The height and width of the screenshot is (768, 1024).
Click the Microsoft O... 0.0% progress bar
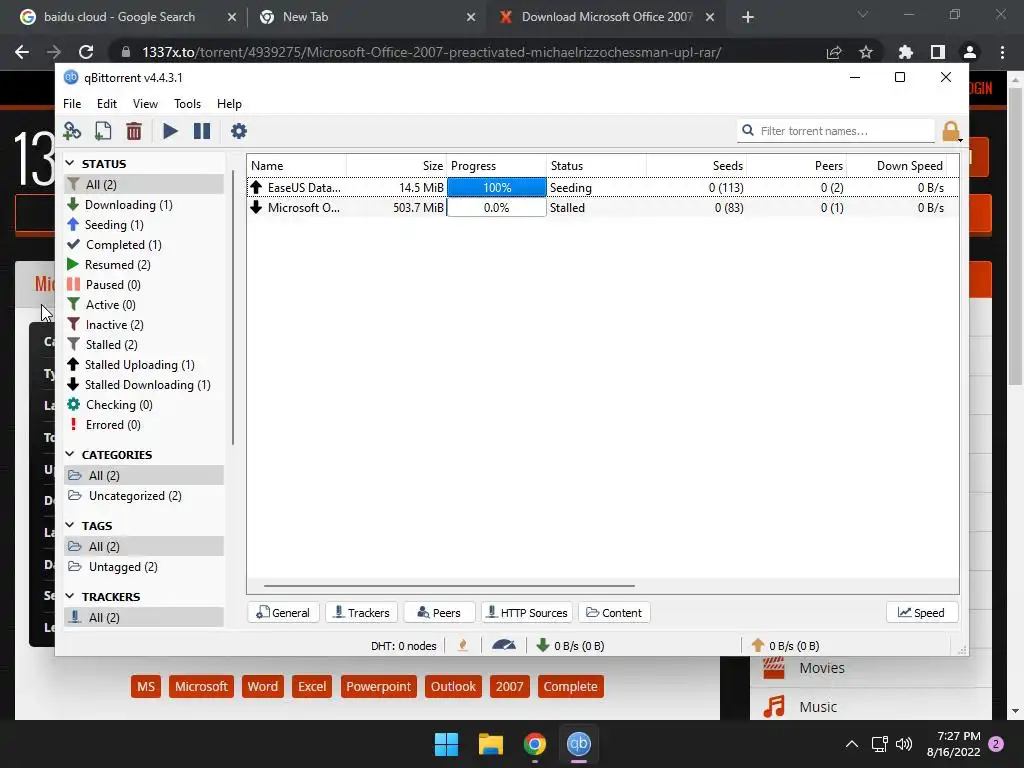[x=496, y=208]
